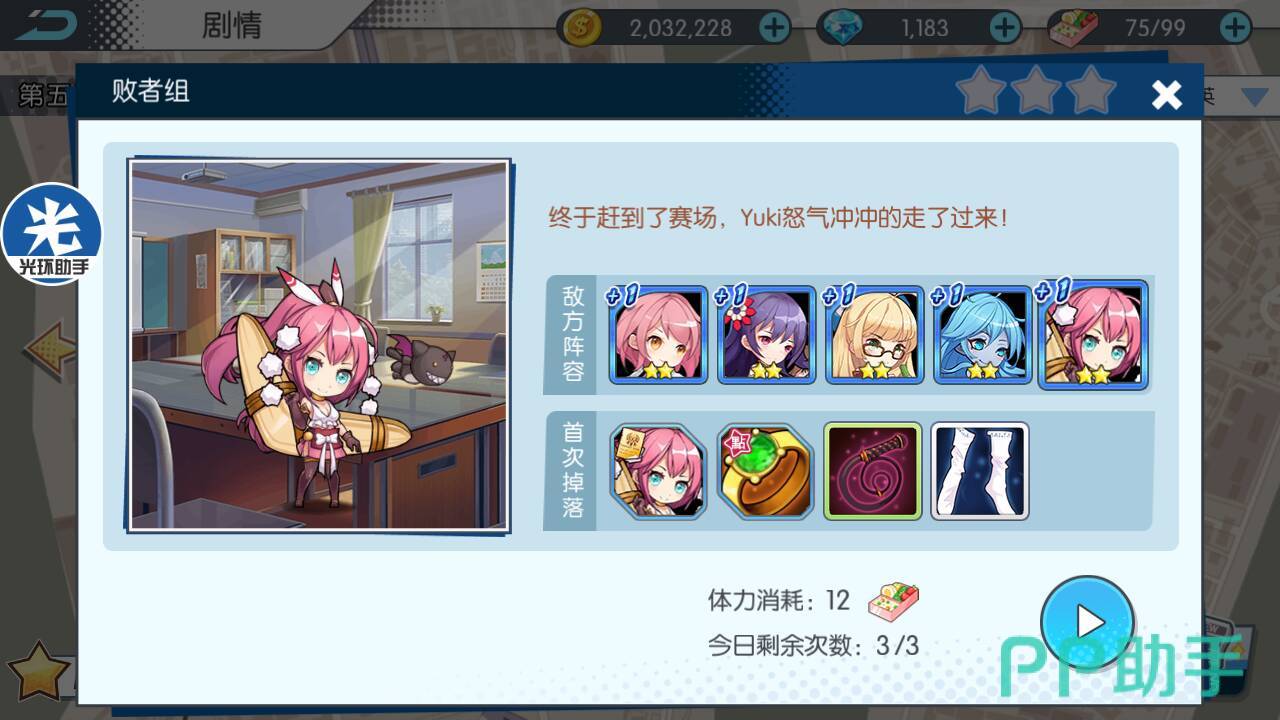1280x720 pixels.
Task: Tap the stage character illustration
Action: (320, 345)
